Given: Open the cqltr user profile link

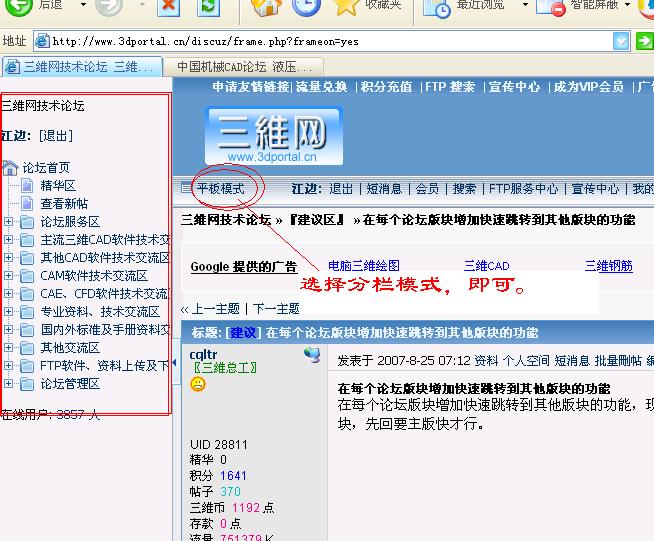Looking at the screenshot, I should coord(203,355).
